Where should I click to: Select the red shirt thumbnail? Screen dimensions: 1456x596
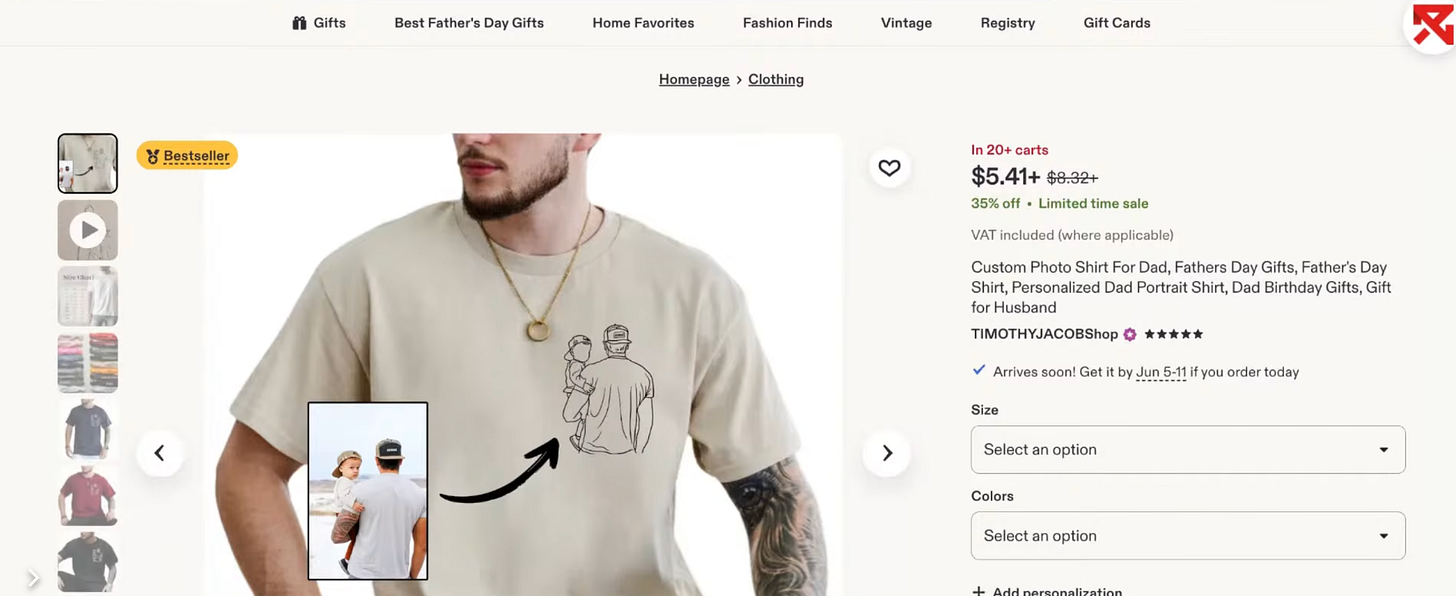pyautogui.click(x=88, y=495)
